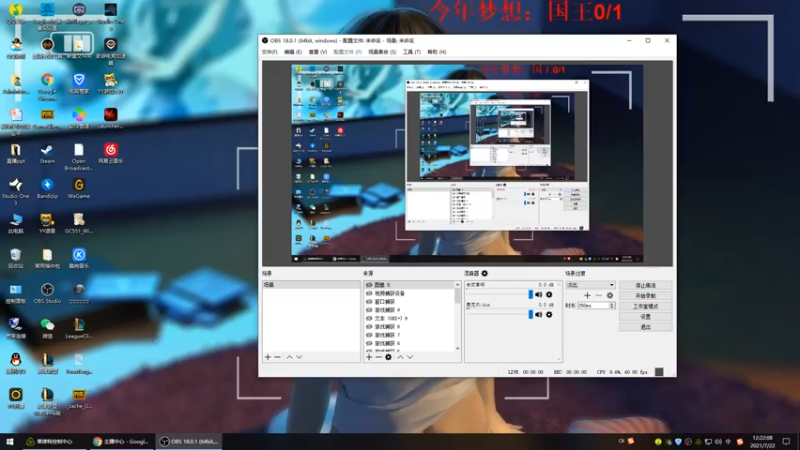Open desktop audio (台式音响) gear settings

549,294
